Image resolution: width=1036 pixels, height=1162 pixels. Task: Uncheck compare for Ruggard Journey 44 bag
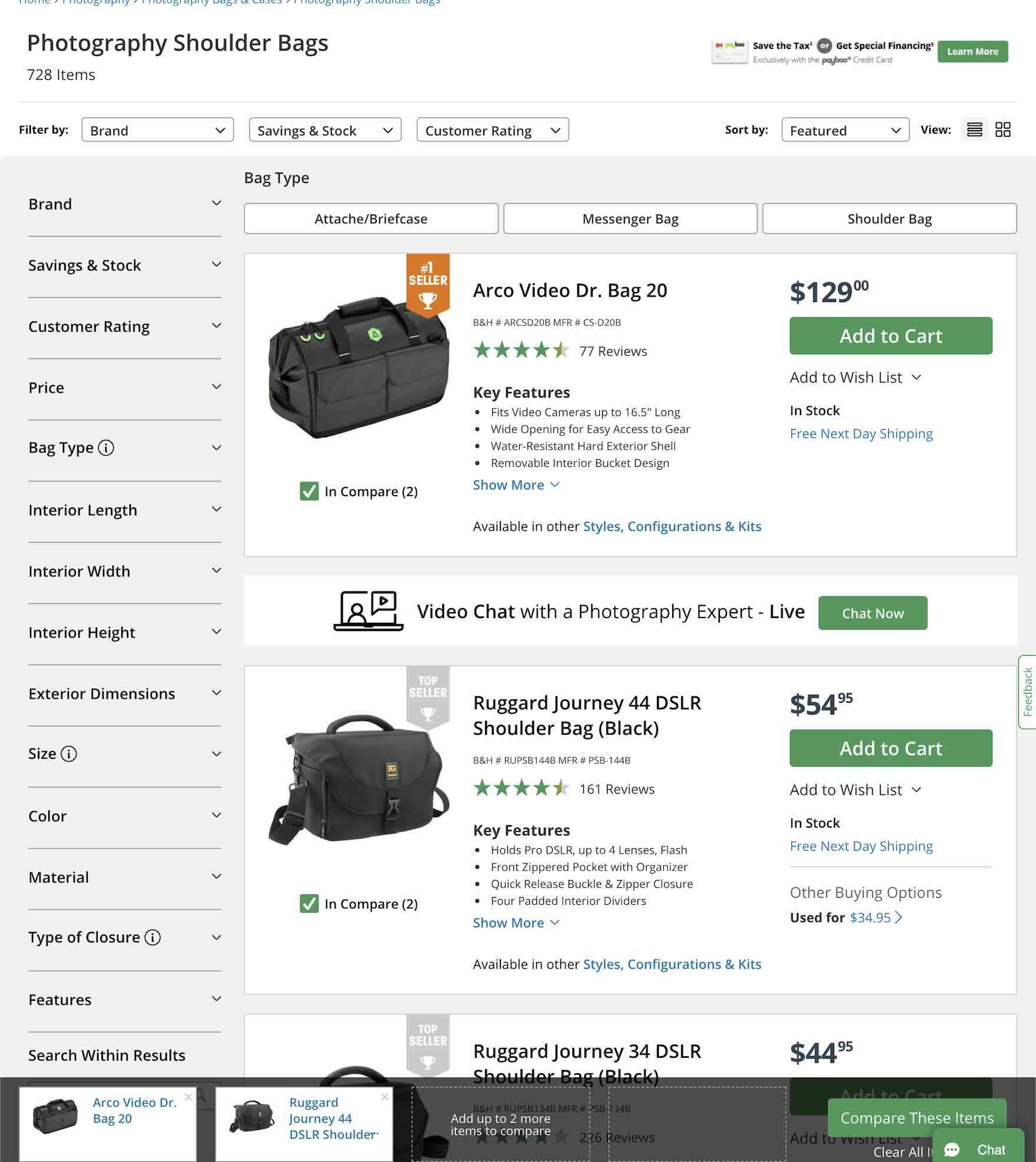click(x=309, y=904)
